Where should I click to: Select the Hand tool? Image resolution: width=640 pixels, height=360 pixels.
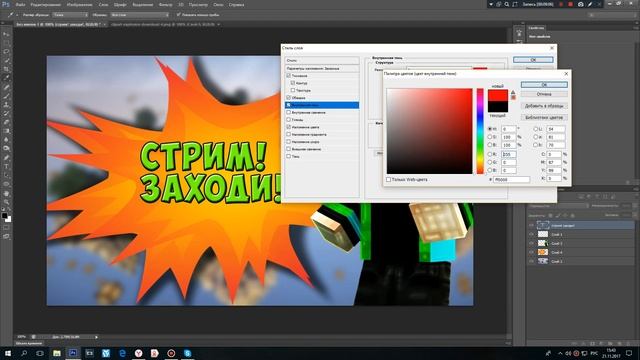click(x=6, y=193)
